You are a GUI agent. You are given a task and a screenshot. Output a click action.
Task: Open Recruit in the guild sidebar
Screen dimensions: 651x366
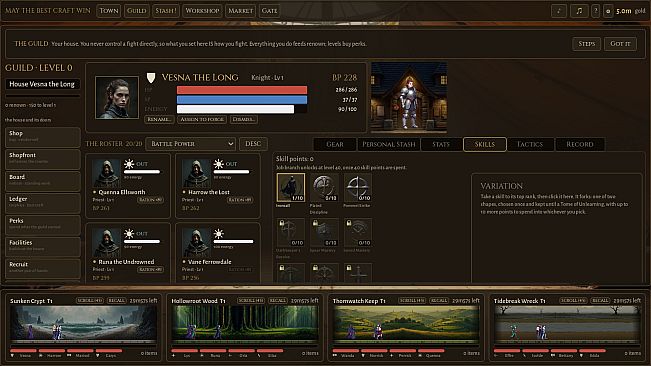(x=43, y=268)
